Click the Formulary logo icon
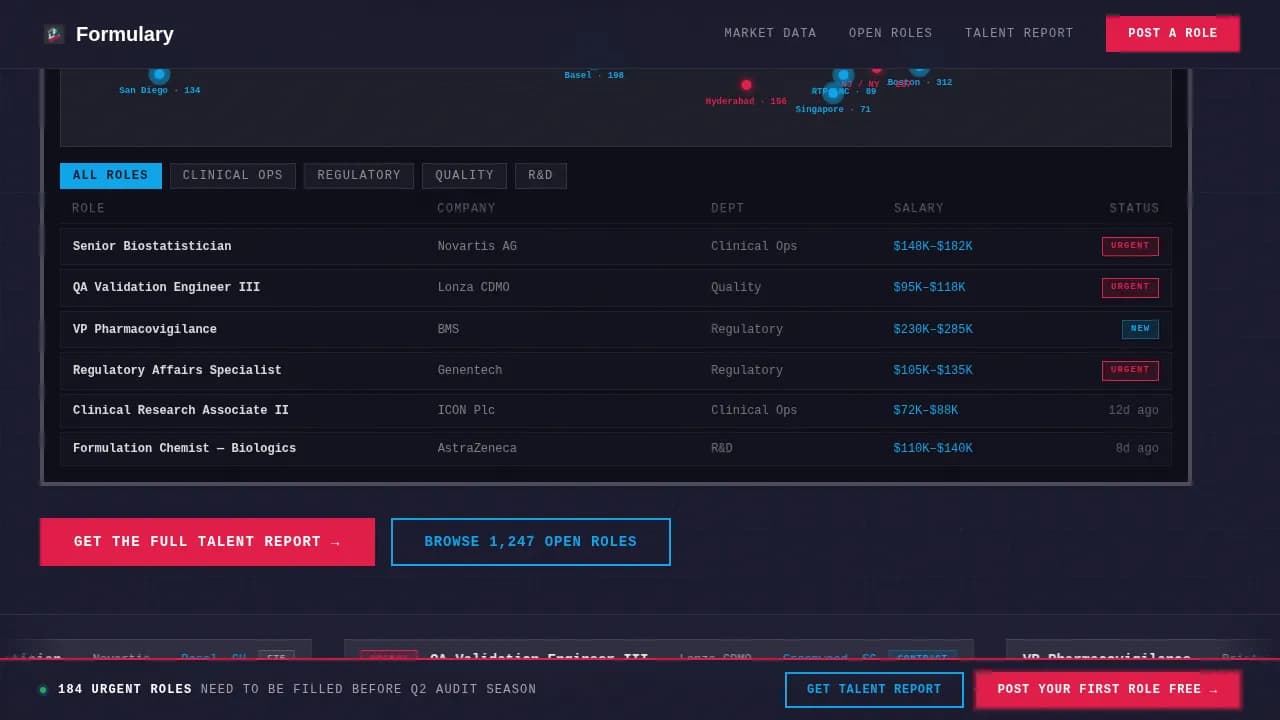Image resolution: width=1280 pixels, height=720 pixels. [x=54, y=34]
